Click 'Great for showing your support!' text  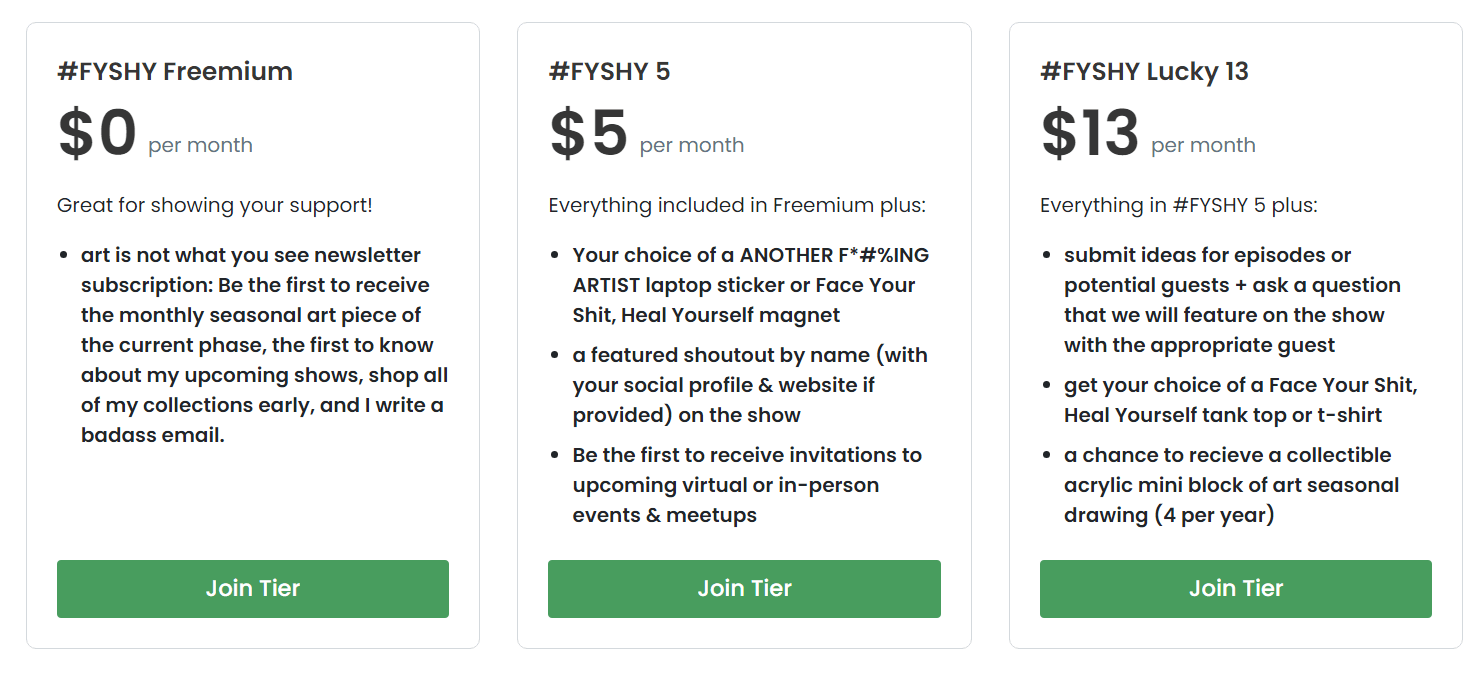point(215,206)
